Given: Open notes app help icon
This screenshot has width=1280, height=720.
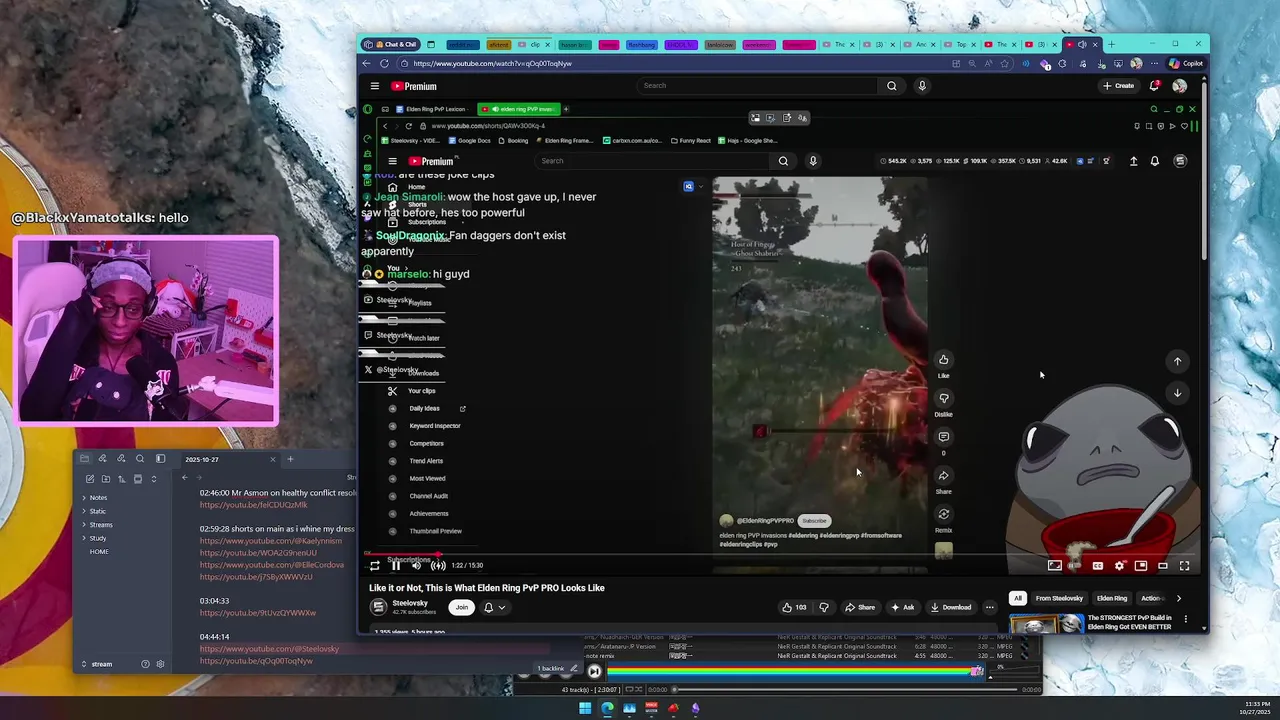Looking at the screenshot, I should point(145,664).
